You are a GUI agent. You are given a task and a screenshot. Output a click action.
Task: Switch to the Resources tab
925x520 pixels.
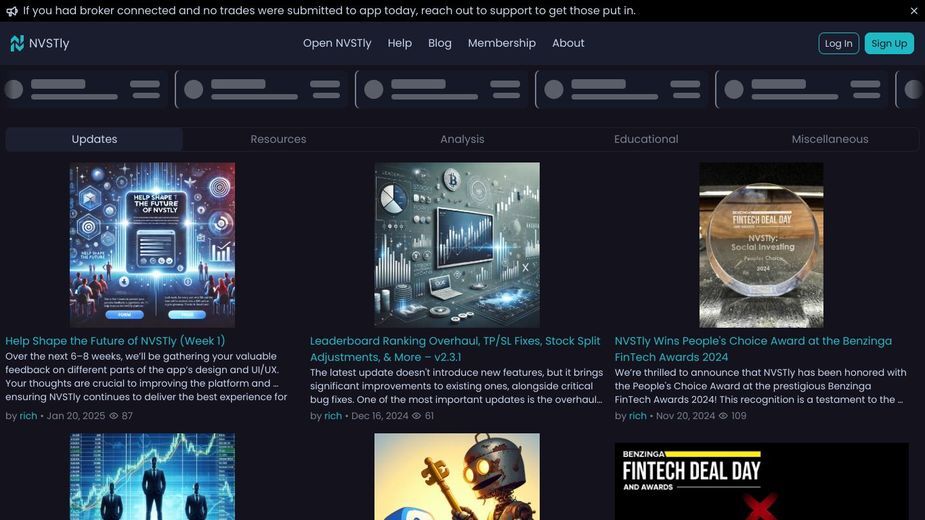coord(278,139)
